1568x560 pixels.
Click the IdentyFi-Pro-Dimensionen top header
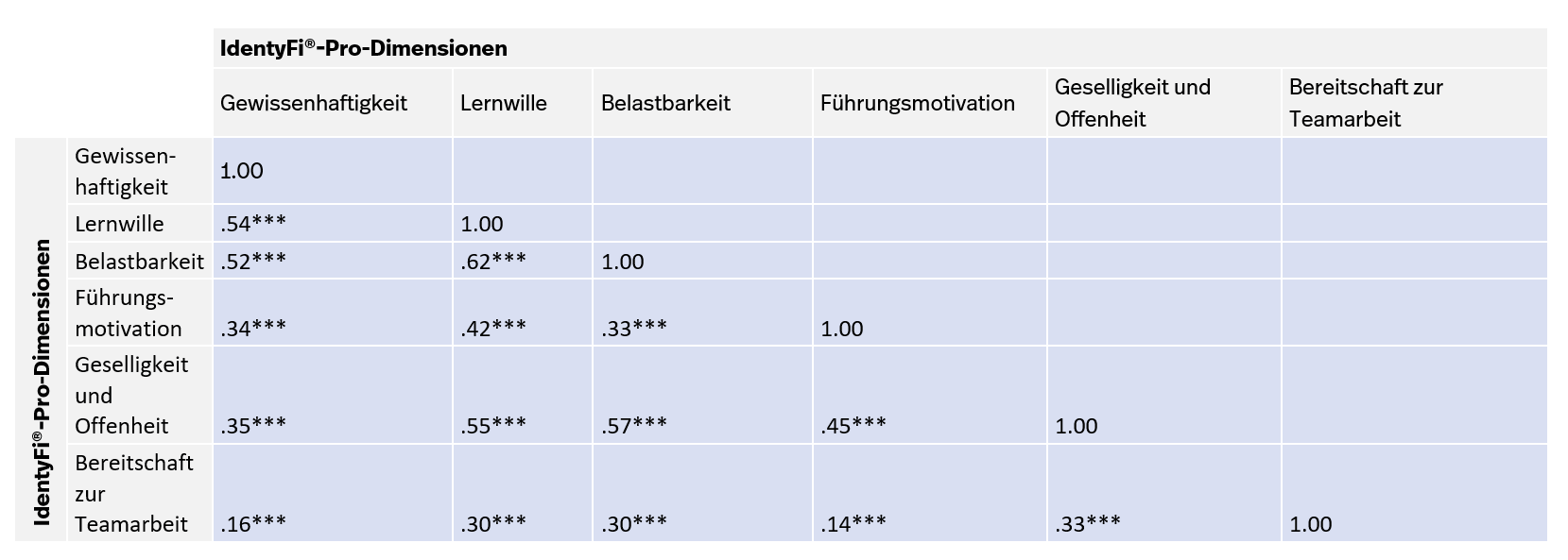364,48
